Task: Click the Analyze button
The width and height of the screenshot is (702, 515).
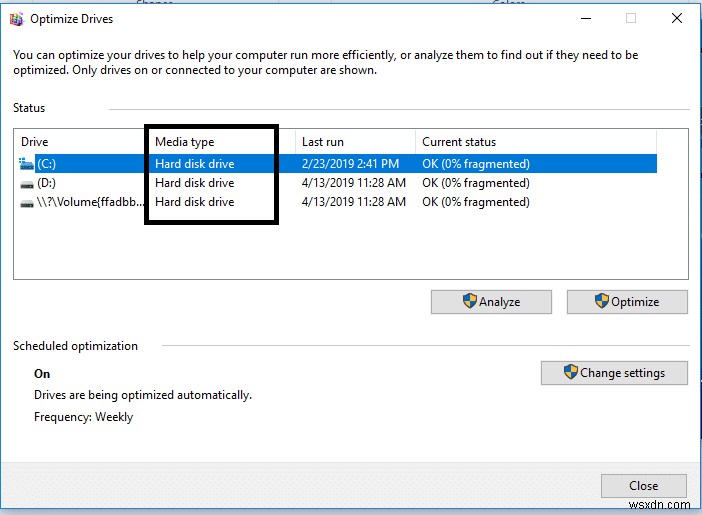Action: click(491, 302)
